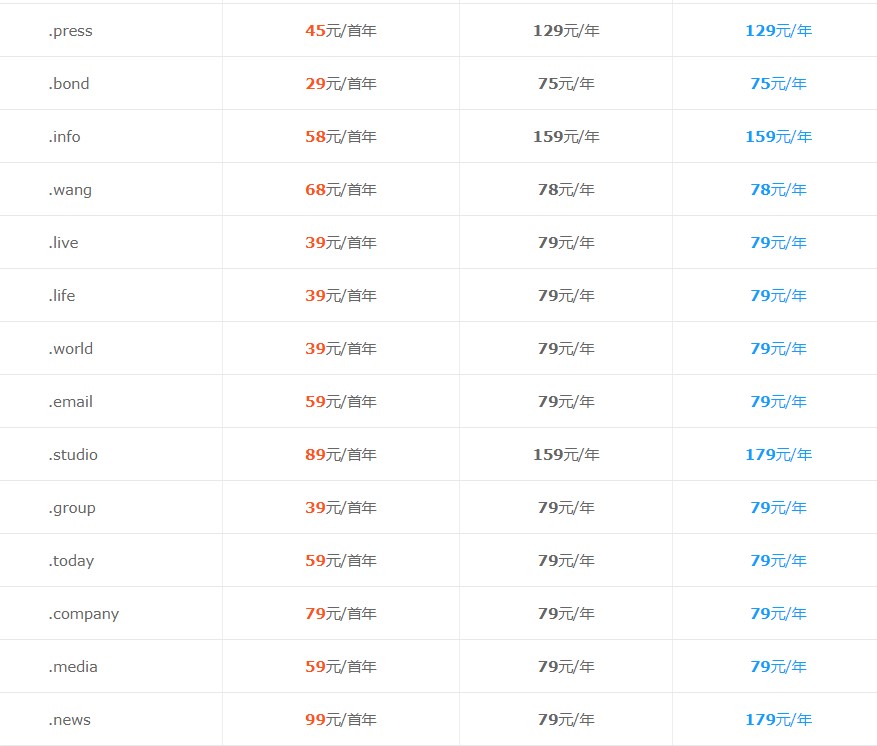Select the .studio gray price 159元/年
The image size is (877, 746).
(x=566, y=455)
